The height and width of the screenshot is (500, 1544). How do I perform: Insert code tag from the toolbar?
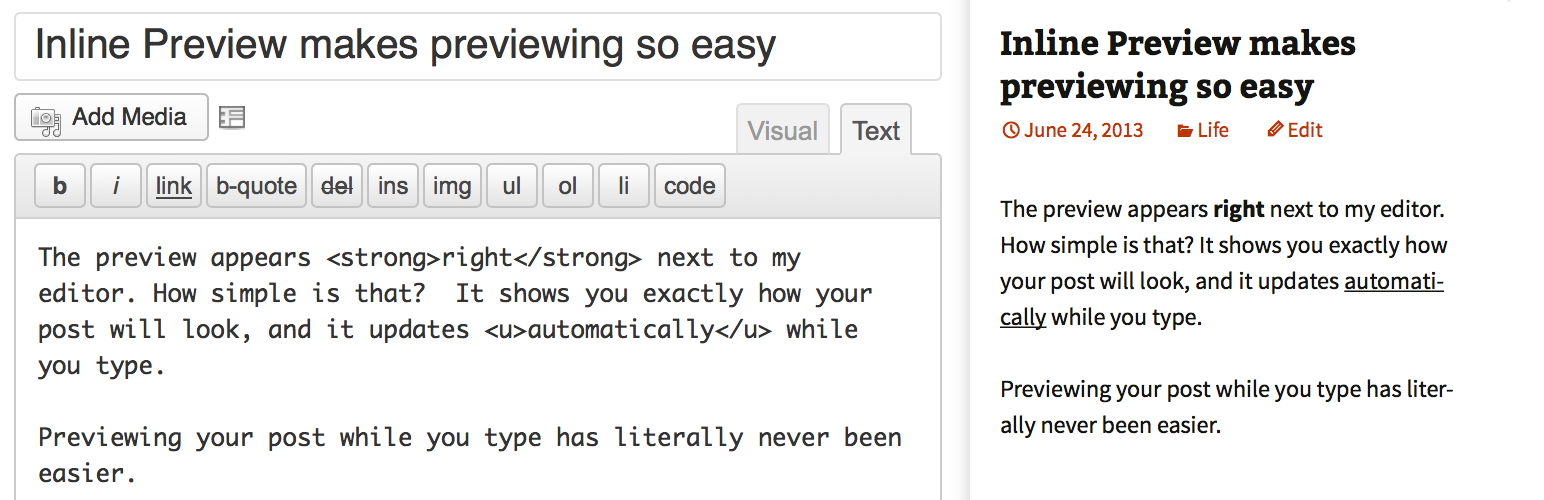690,186
